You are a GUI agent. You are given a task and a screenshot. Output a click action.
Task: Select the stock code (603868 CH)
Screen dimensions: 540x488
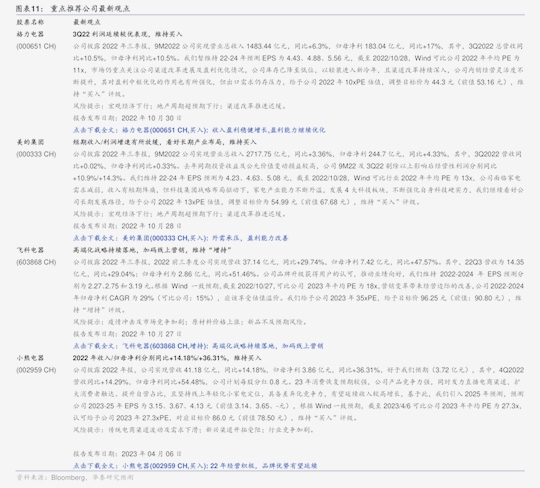pos(36,262)
